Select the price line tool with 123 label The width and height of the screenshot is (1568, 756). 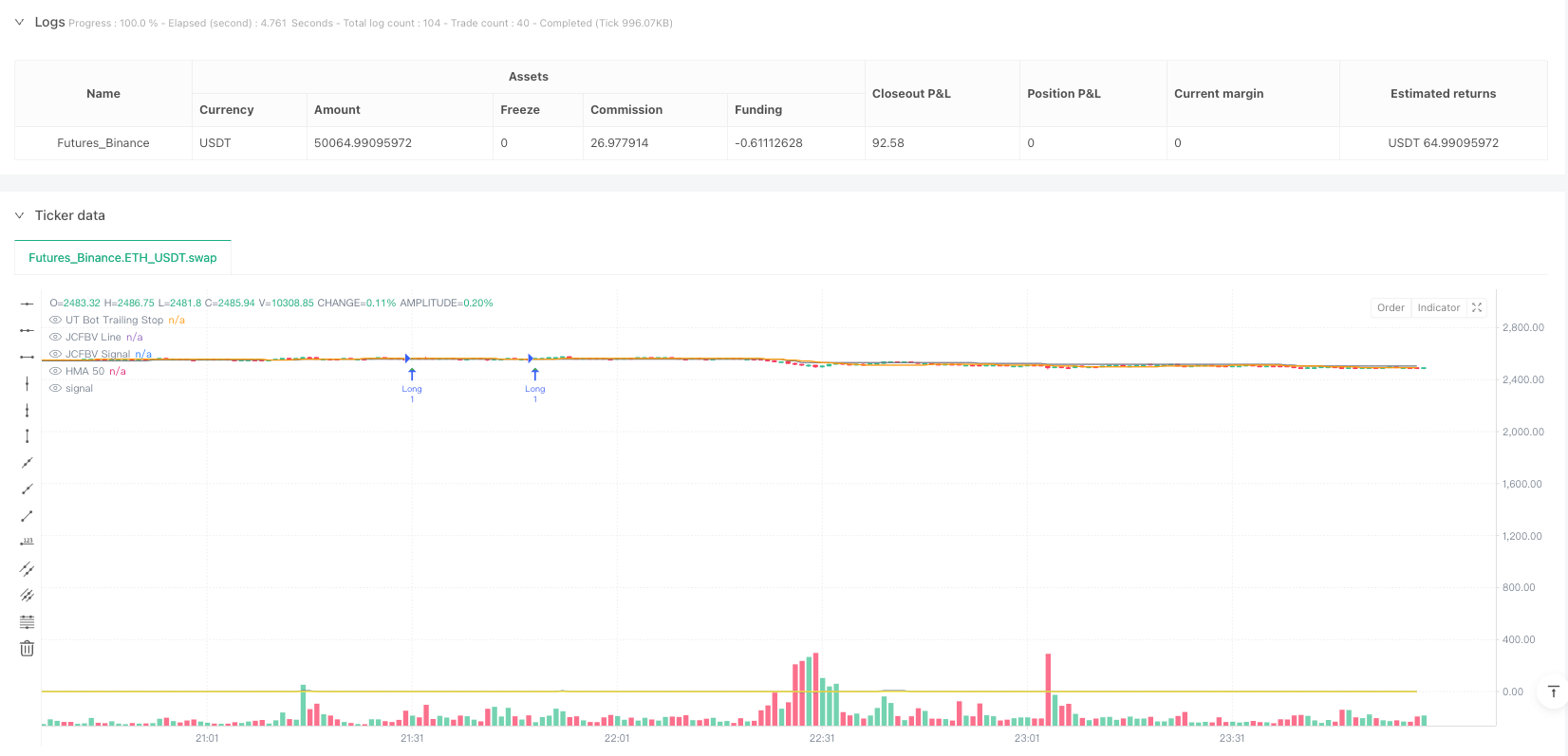point(27,542)
